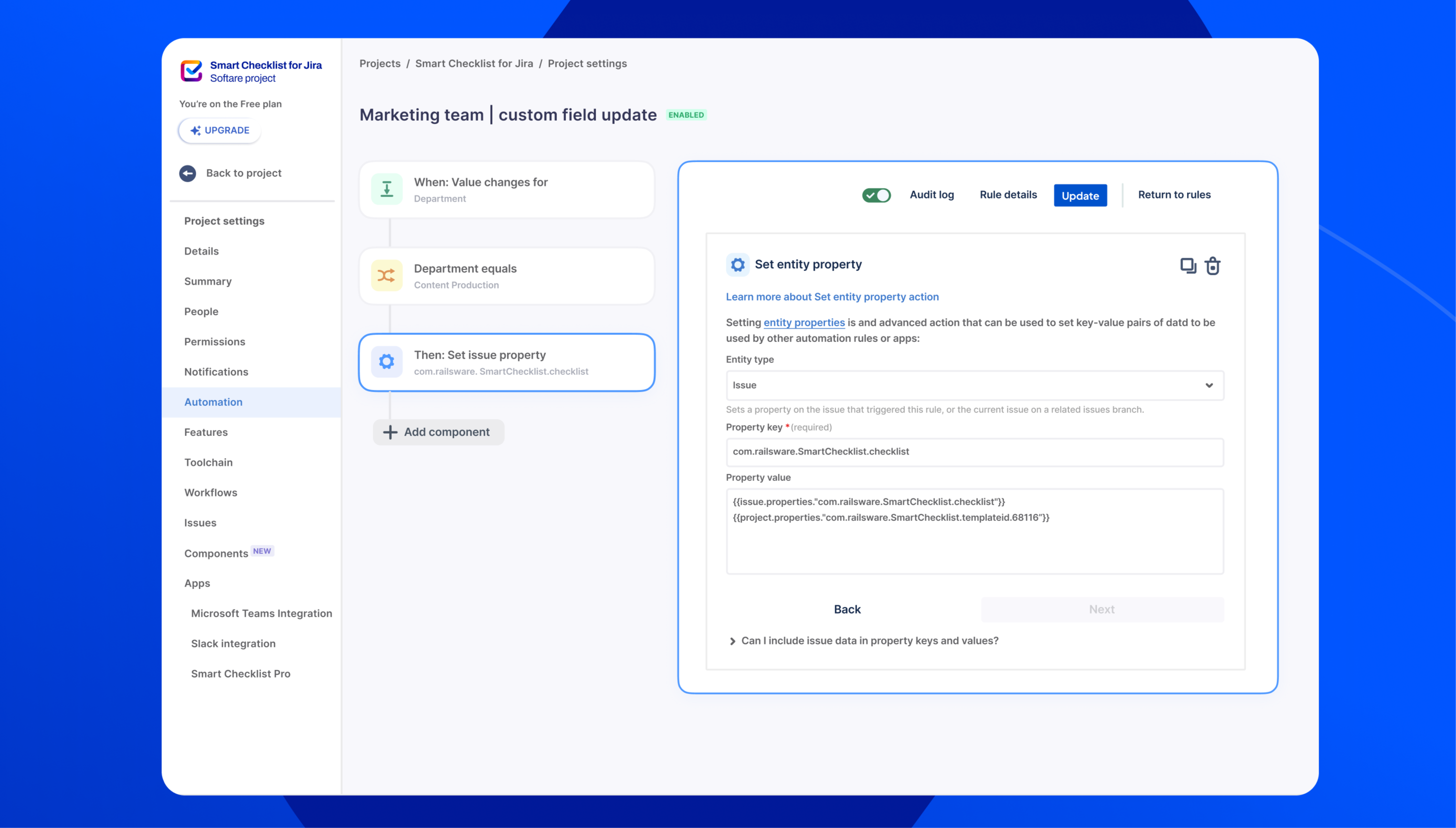
Task: Delete the Set entity property action
Action: click(x=1213, y=266)
